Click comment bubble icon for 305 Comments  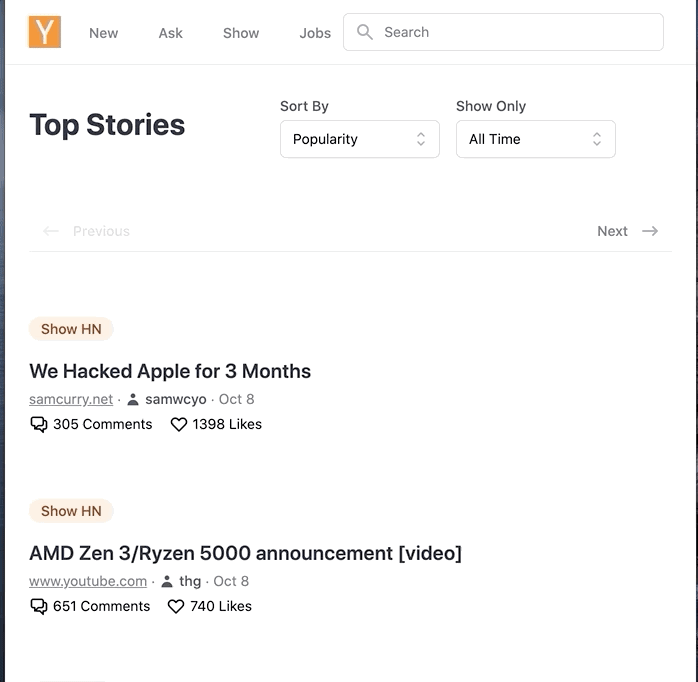click(x=39, y=424)
